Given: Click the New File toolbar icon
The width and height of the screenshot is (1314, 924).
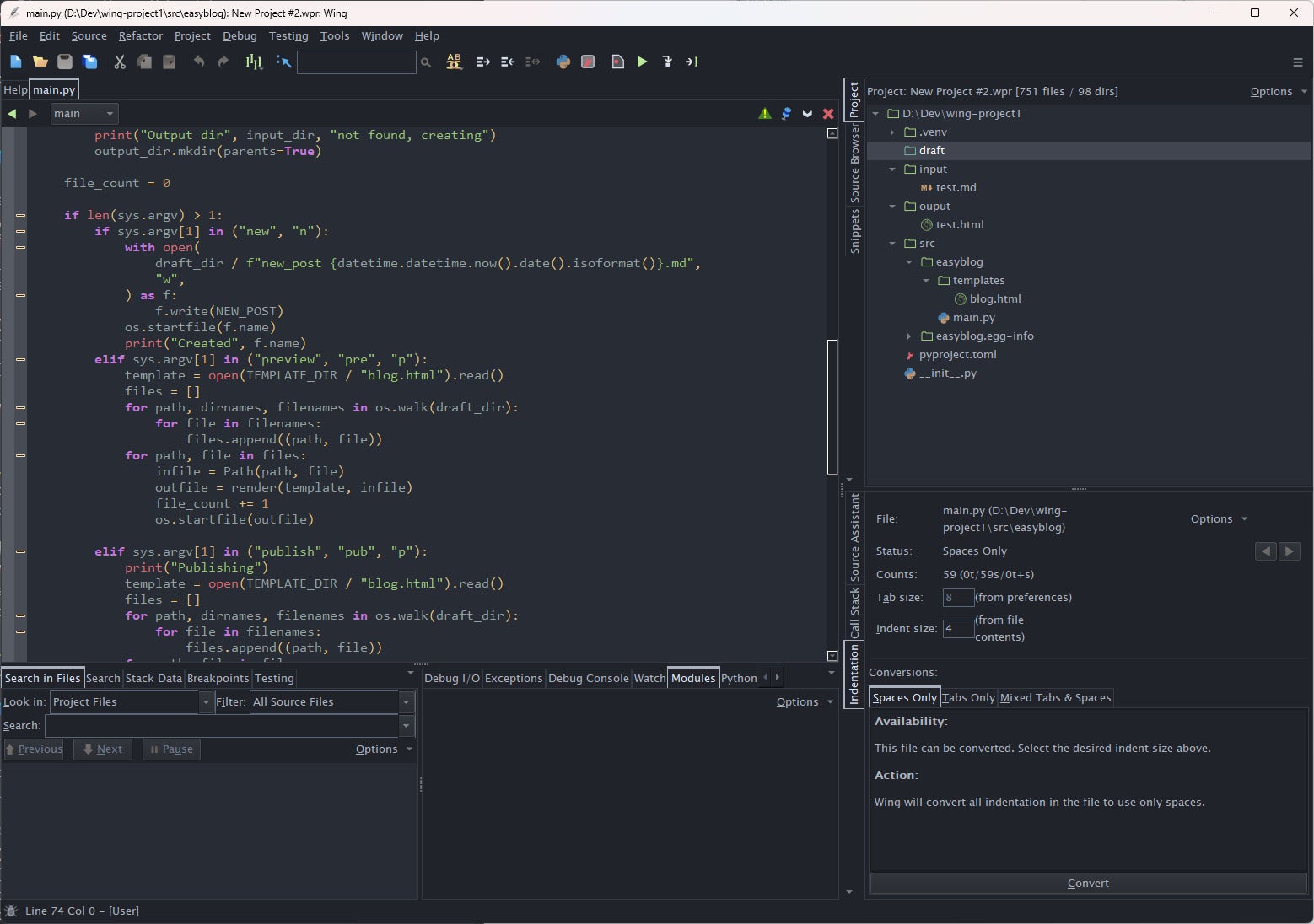Looking at the screenshot, I should (x=16, y=62).
